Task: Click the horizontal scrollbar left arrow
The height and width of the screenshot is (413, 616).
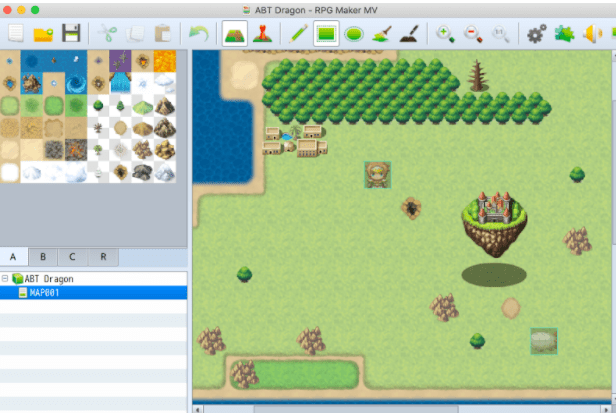Action: pyautogui.click(x=198, y=409)
